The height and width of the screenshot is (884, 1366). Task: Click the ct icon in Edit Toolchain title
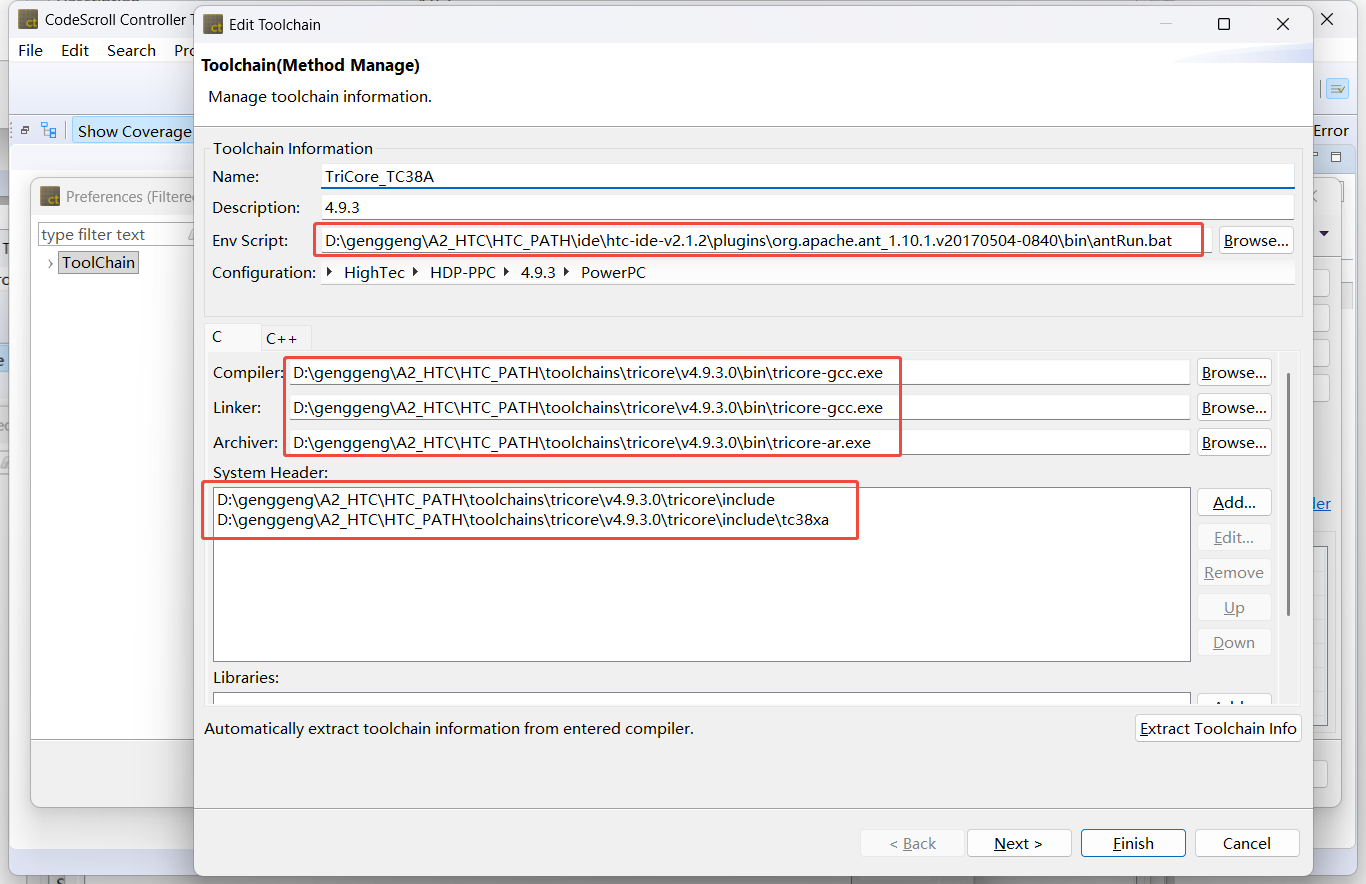(x=211, y=24)
